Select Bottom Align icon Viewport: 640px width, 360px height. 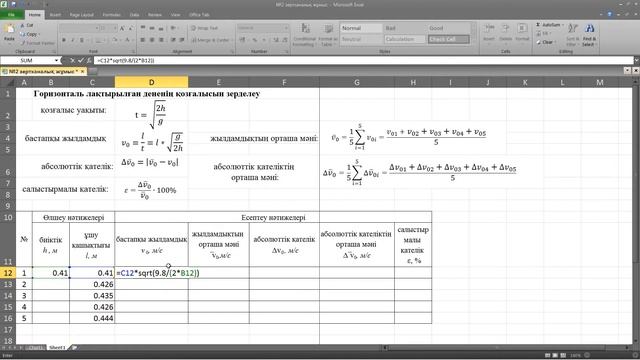[161, 28]
